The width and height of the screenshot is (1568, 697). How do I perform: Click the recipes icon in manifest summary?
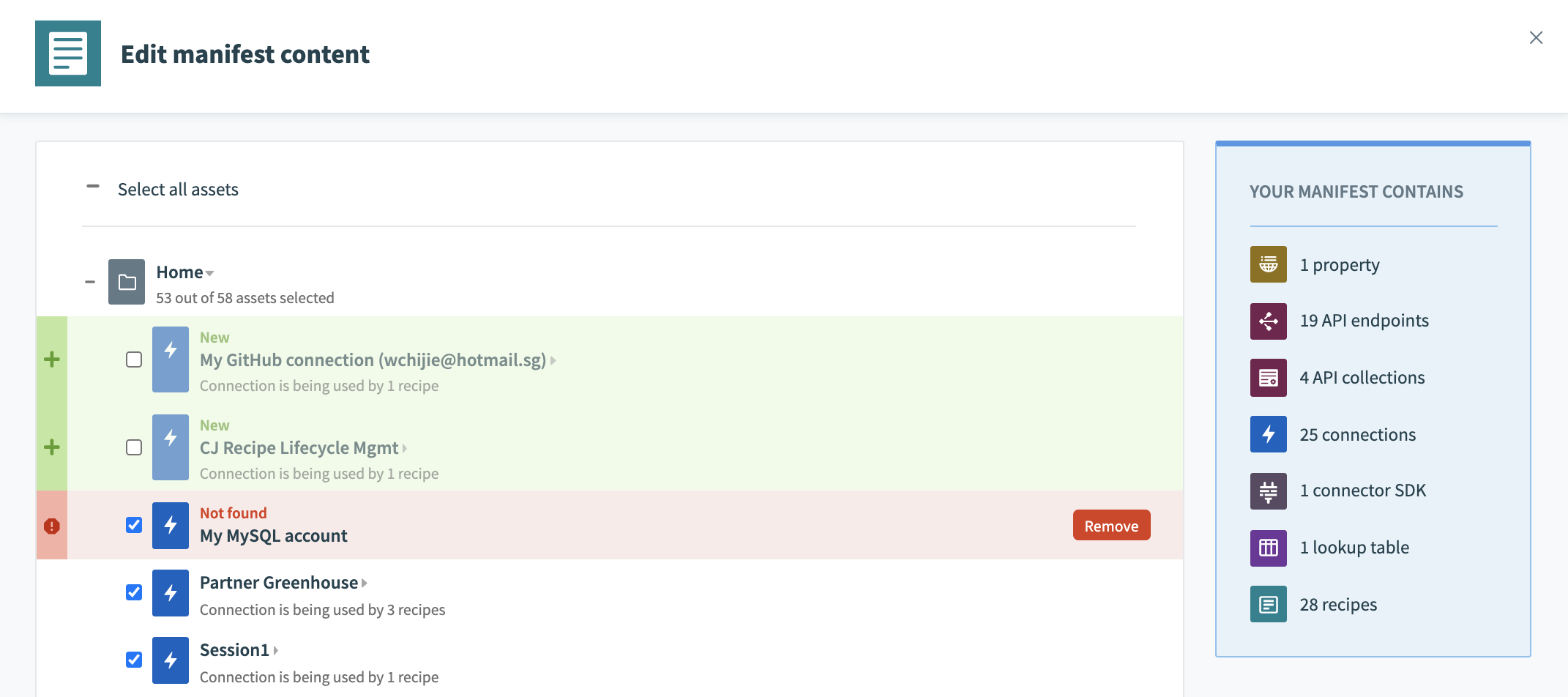[1268, 604]
